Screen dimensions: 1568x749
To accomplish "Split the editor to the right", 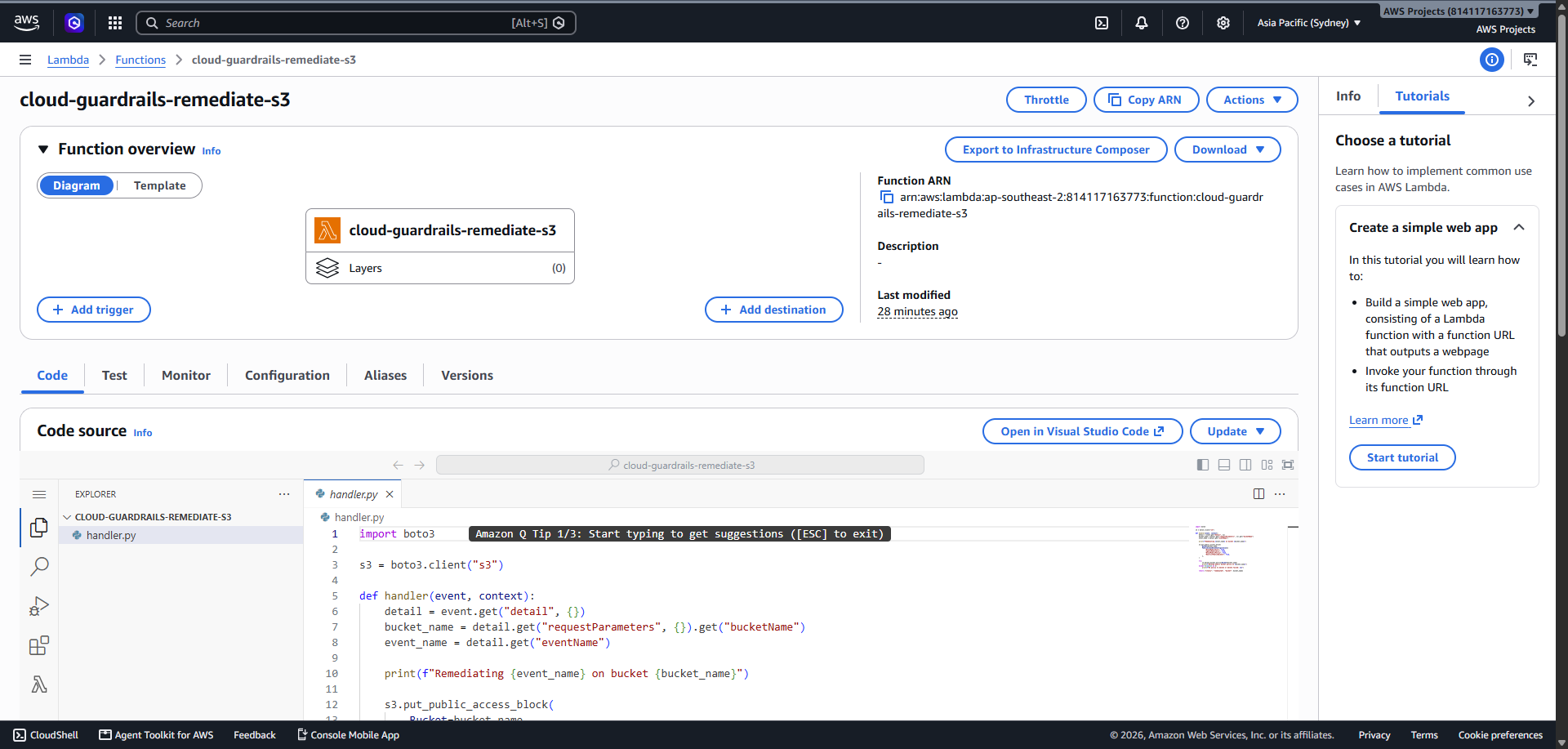I will [1258, 493].
